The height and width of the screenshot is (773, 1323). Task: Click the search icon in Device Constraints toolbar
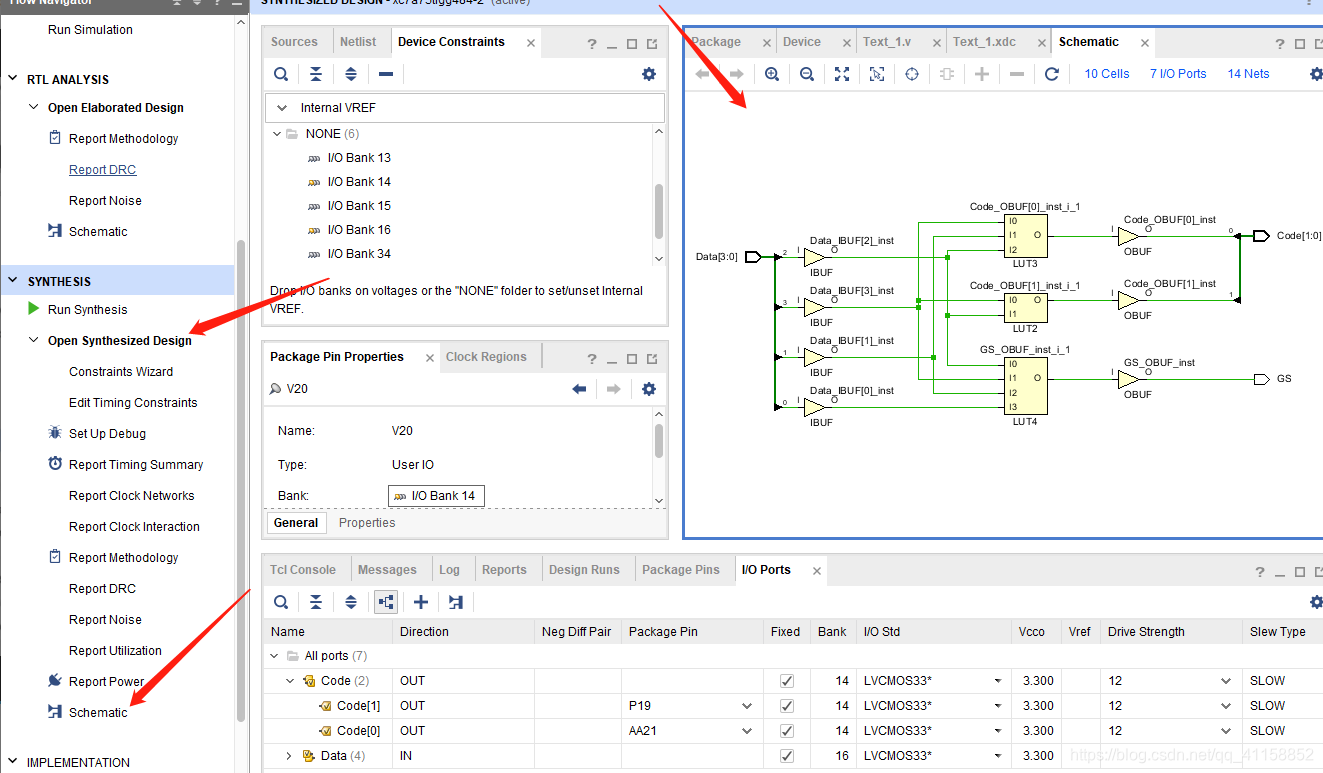coord(282,74)
